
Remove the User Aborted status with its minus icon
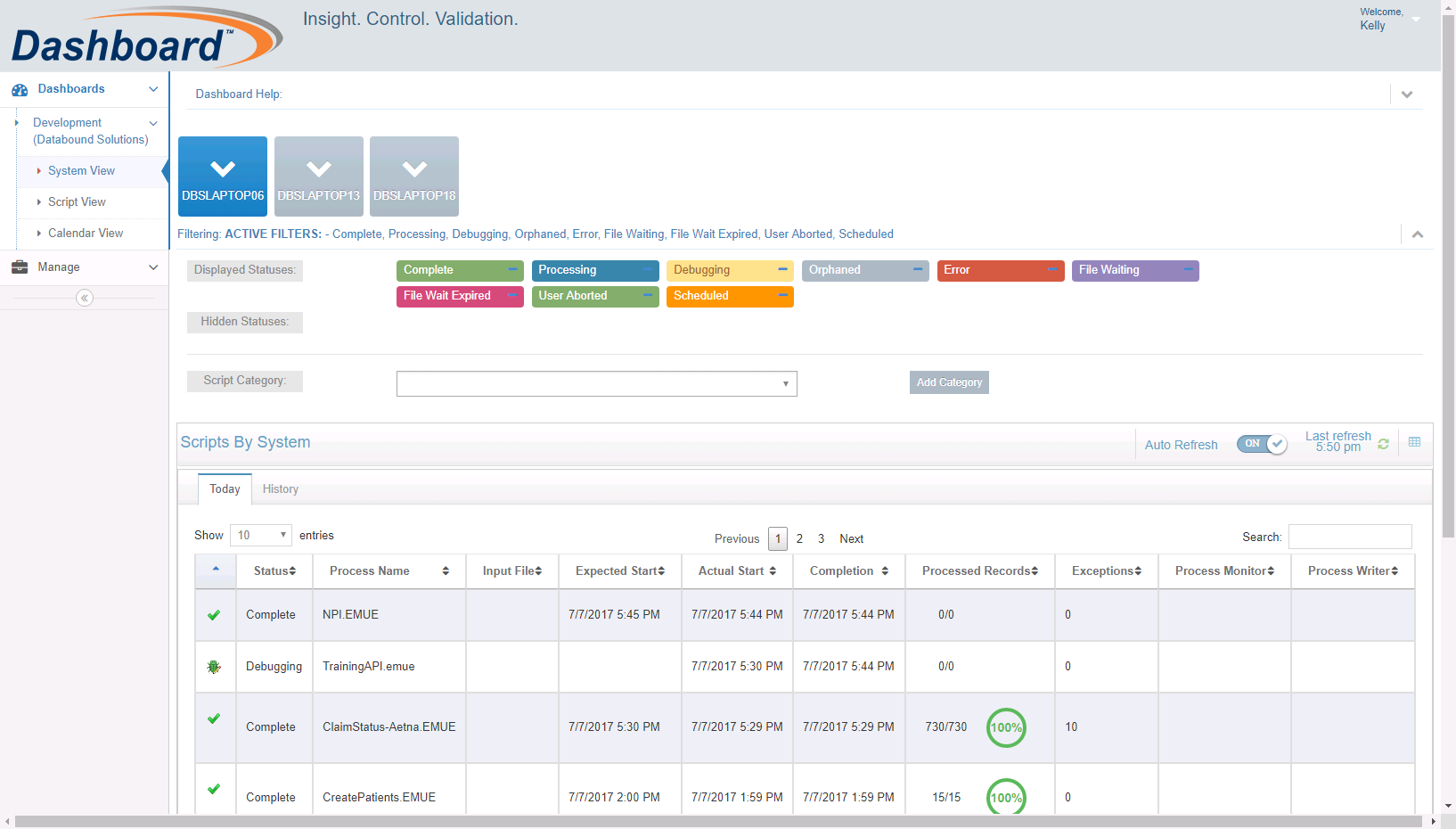648,295
